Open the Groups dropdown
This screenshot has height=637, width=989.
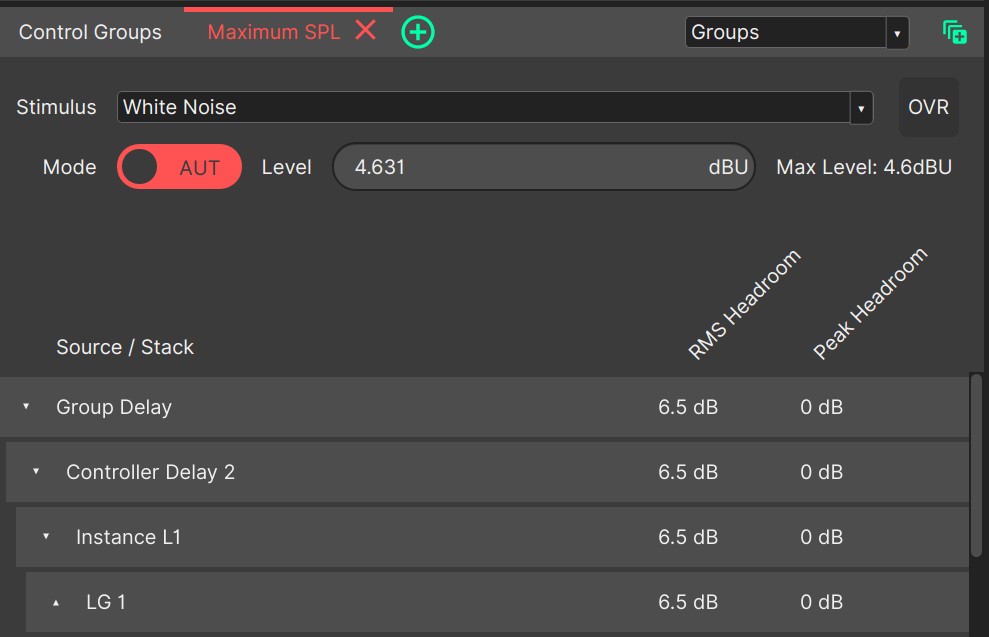click(796, 32)
